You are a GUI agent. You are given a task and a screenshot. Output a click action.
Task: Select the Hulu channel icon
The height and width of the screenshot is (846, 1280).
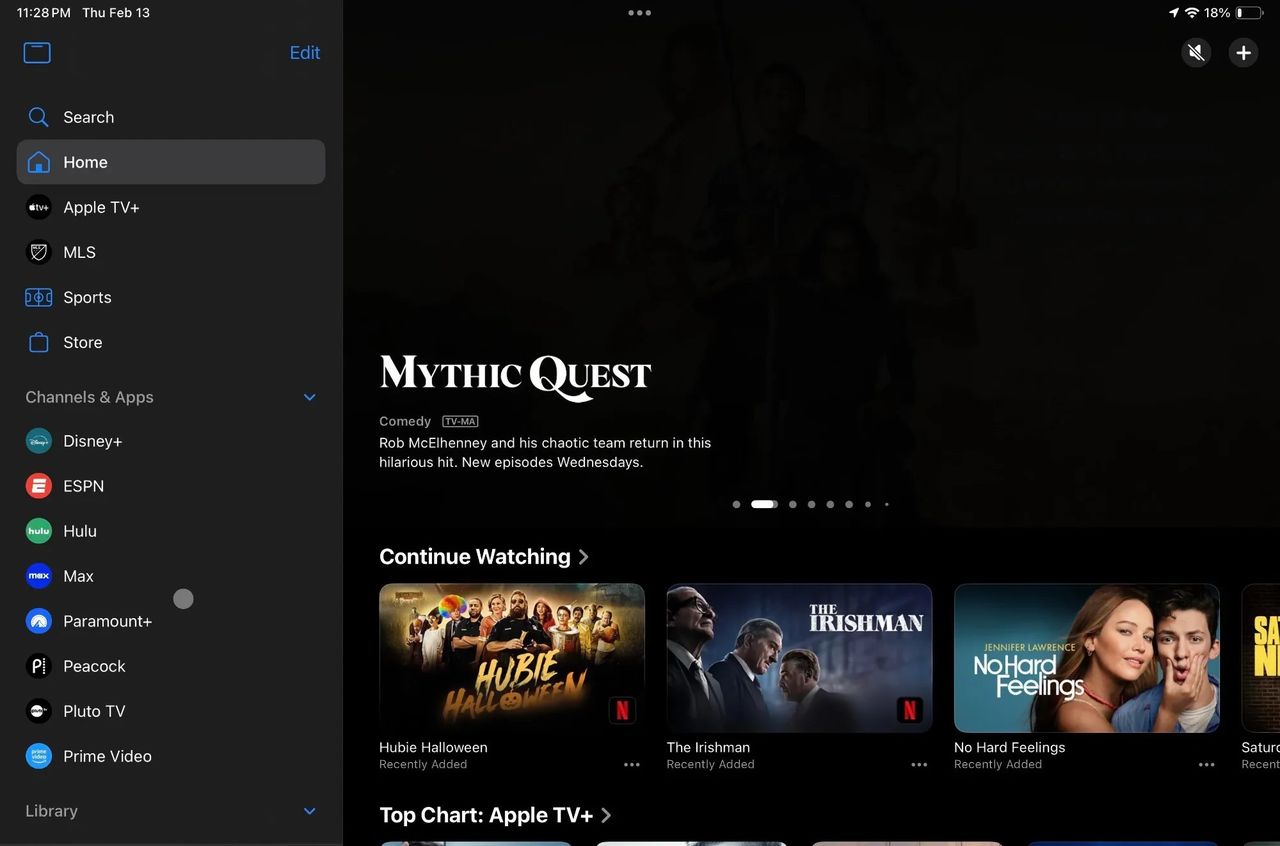[x=38, y=531]
